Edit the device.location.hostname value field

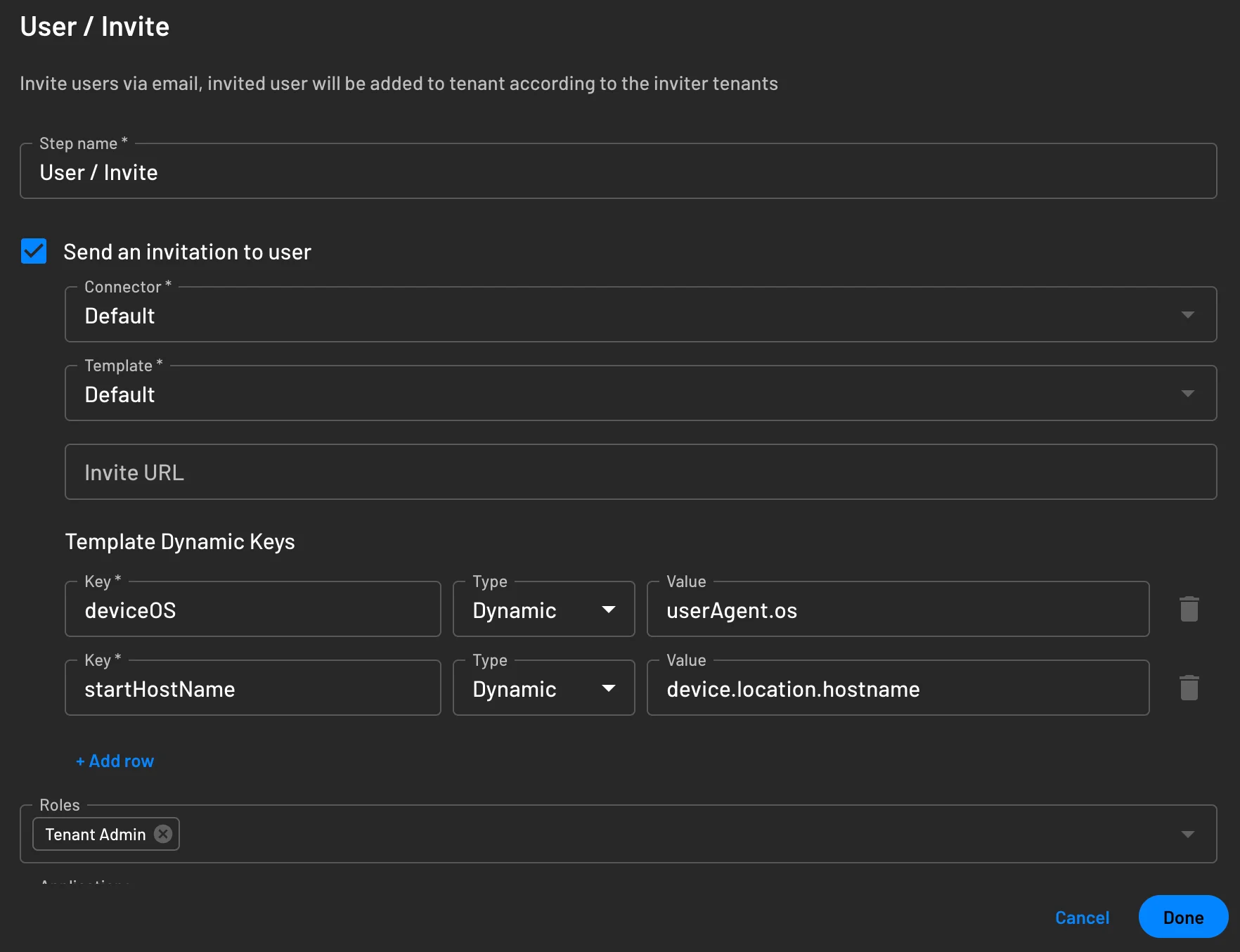898,688
